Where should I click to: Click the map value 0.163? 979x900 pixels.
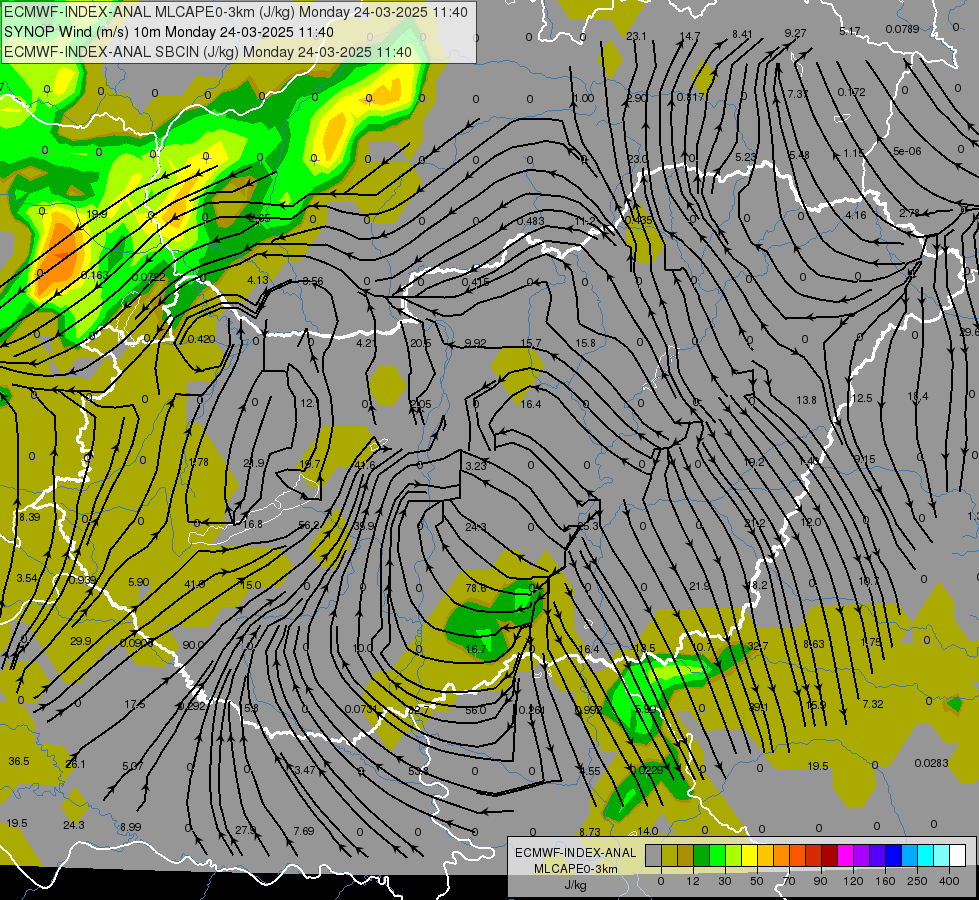click(x=95, y=275)
